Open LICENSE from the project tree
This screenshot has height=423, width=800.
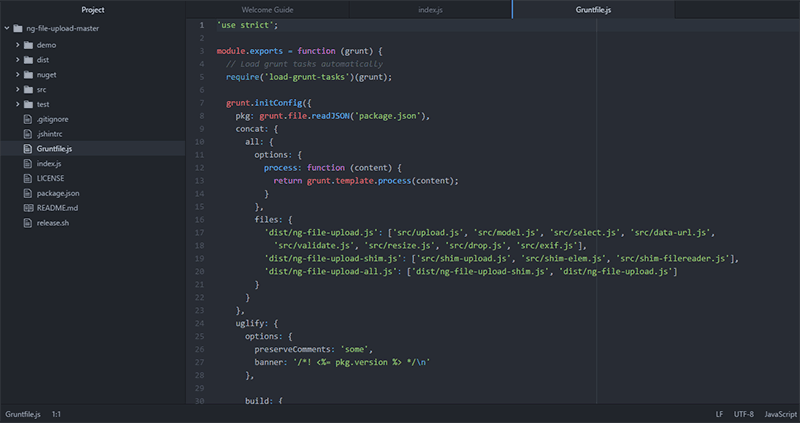51,178
